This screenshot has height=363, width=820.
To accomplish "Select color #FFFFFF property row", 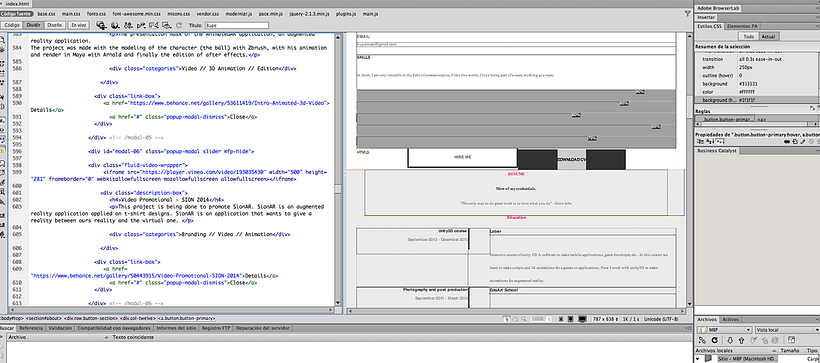I will (x=757, y=92).
